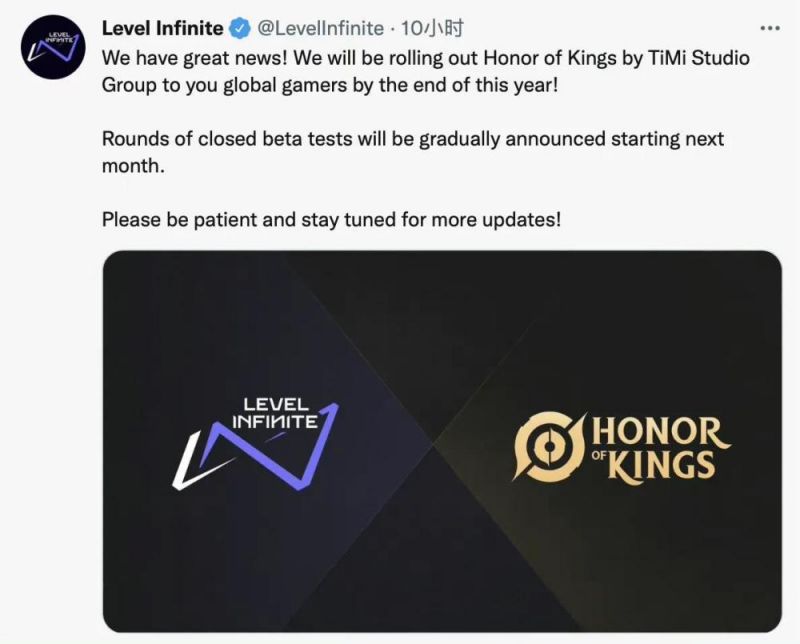Click the center diamond of the image
Image resolution: width=800 pixels, height=644 pixels.
441,440
